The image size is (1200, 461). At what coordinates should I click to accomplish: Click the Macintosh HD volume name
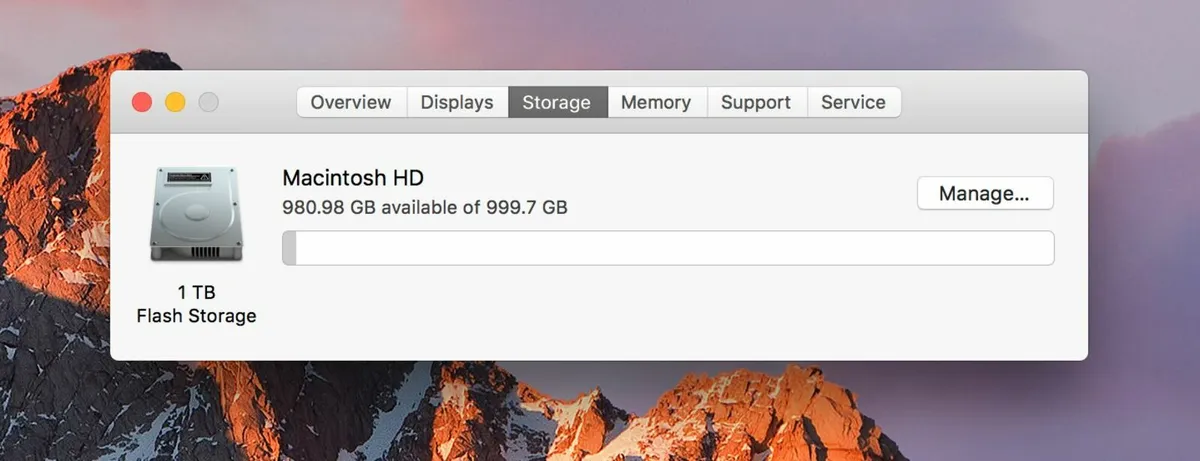(x=353, y=178)
